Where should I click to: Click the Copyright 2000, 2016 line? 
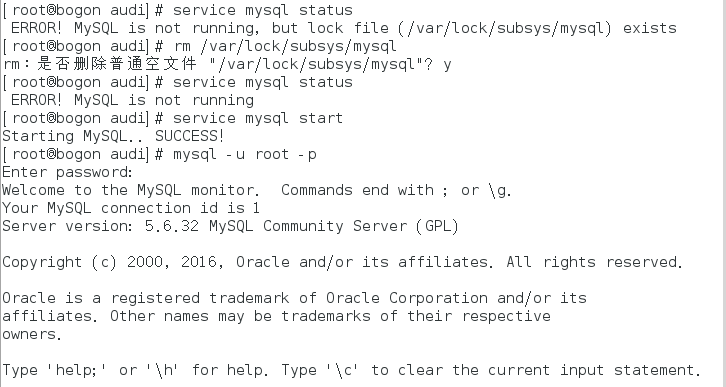343,262
